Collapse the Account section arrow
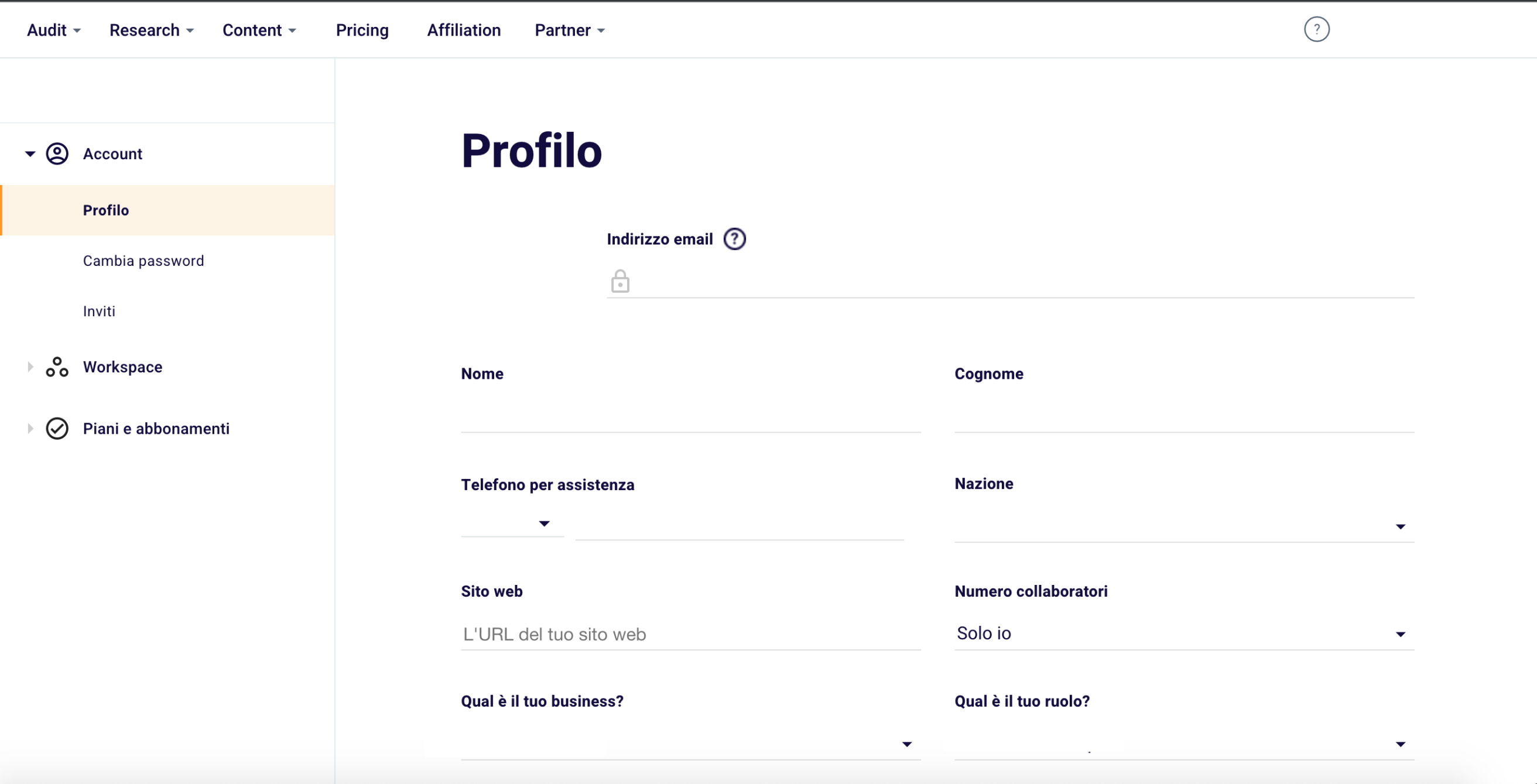 pyautogui.click(x=30, y=153)
